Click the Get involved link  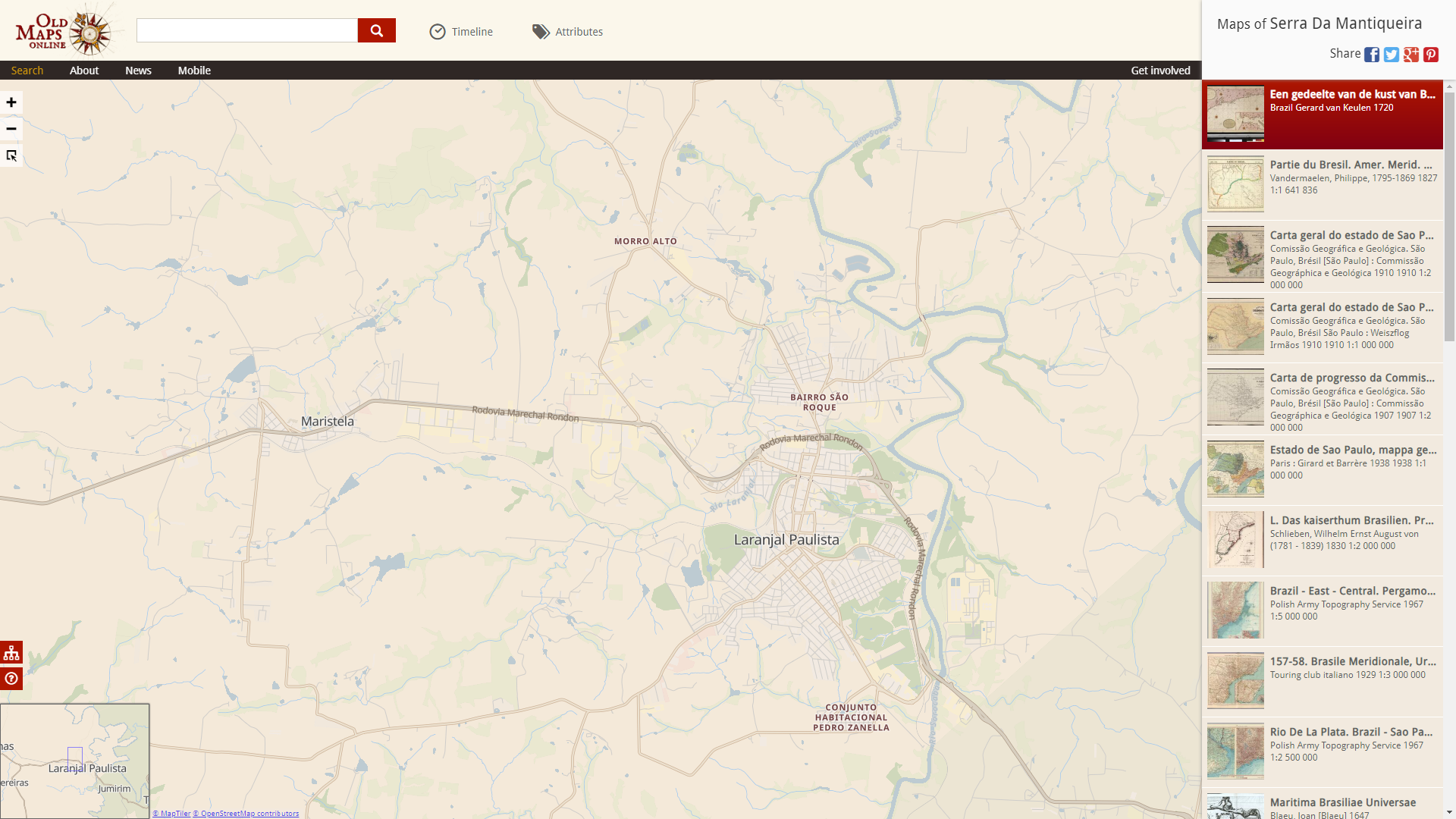tap(1160, 71)
